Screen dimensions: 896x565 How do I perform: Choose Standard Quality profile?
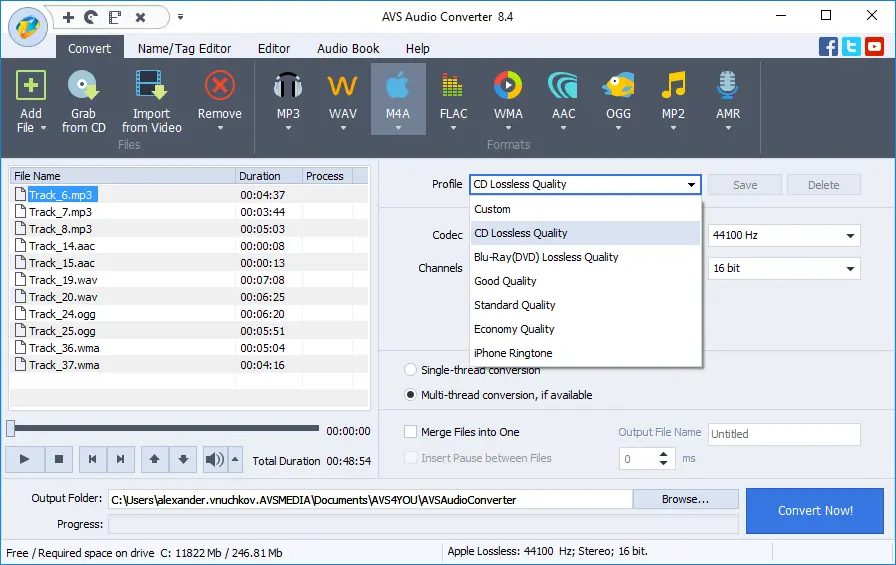click(x=585, y=305)
